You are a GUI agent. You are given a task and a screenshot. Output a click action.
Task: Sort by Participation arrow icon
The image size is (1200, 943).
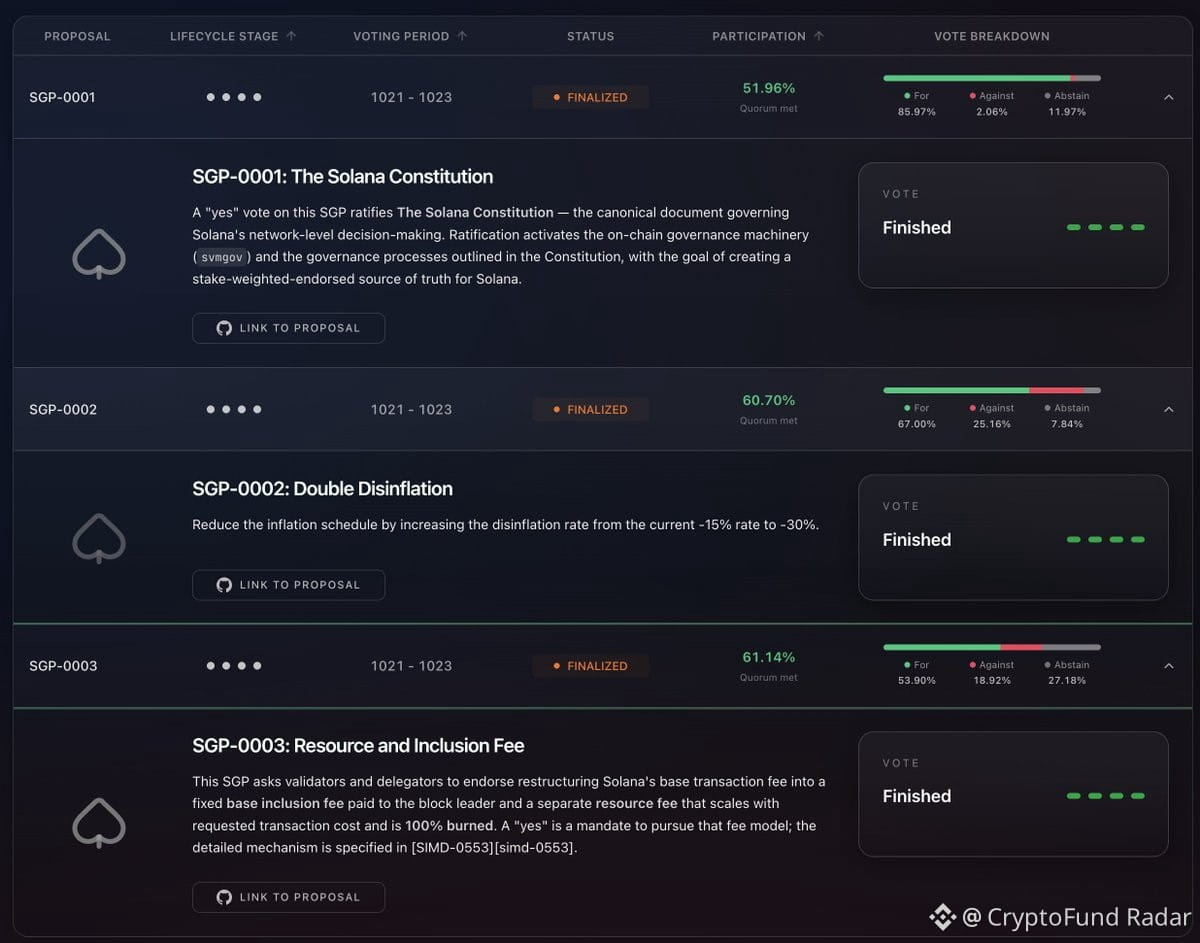(819, 36)
